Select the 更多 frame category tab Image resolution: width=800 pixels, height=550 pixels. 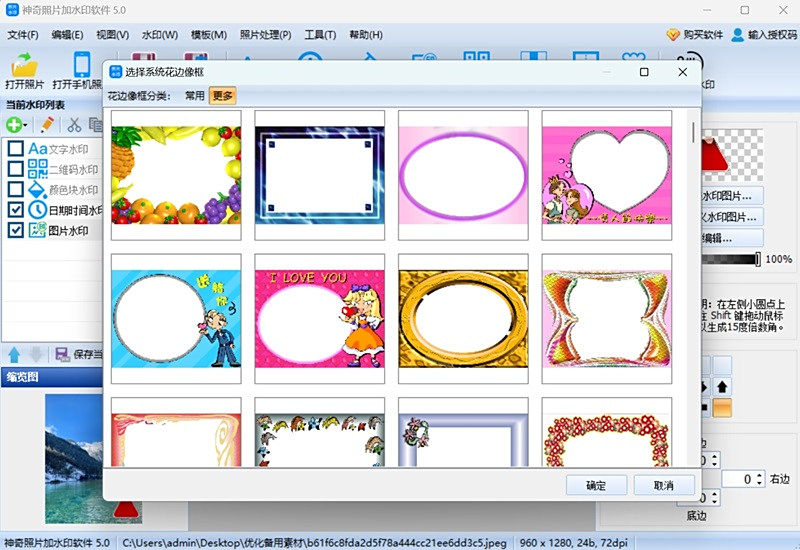222,96
